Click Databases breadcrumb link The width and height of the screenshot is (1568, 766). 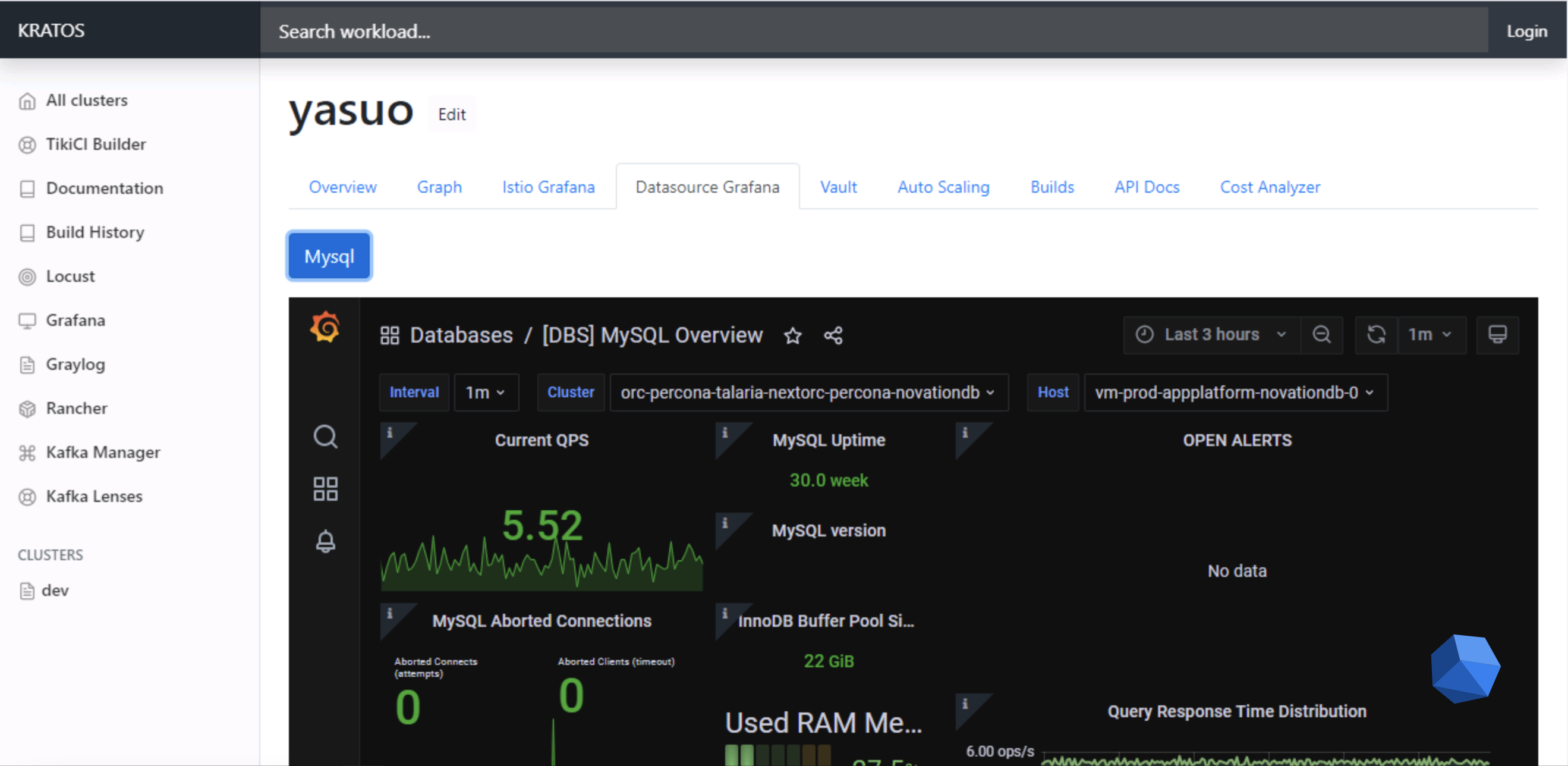pyautogui.click(x=461, y=335)
